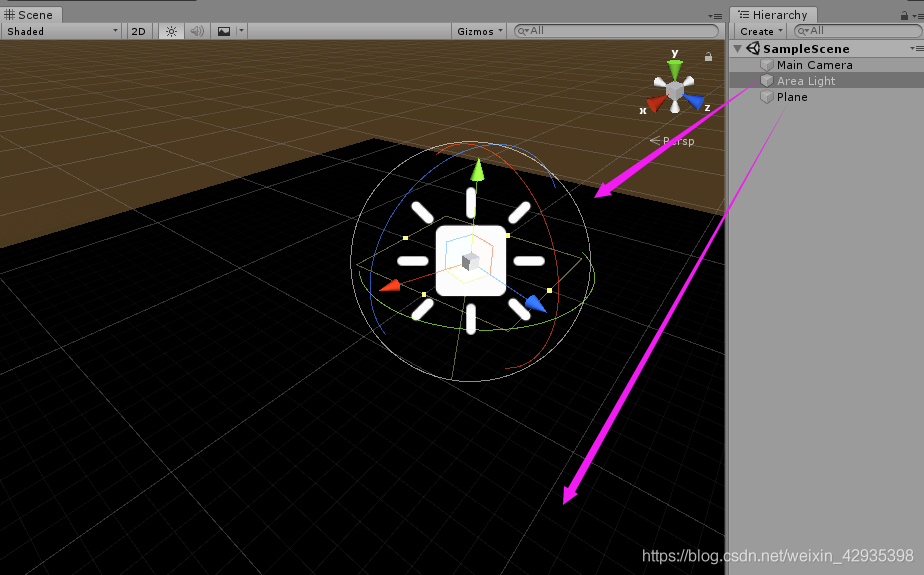Image resolution: width=924 pixels, height=575 pixels.
Task: Switch to the Scene tab
Action: [29, 15]
